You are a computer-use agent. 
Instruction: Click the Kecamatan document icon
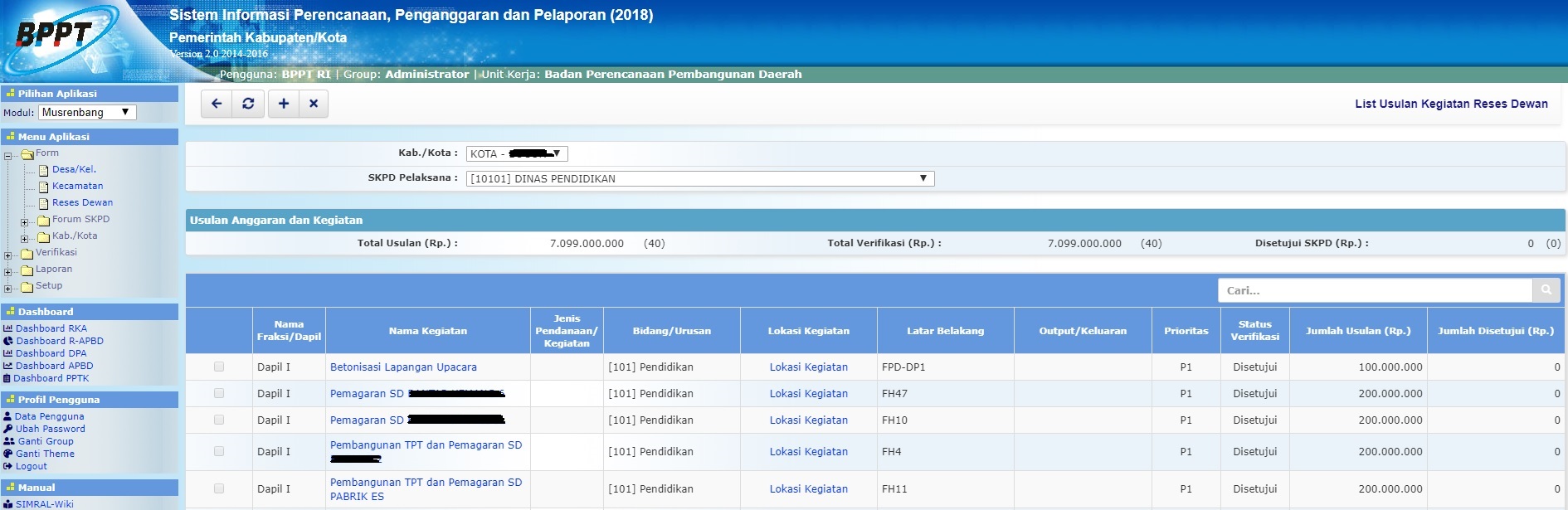44,187
